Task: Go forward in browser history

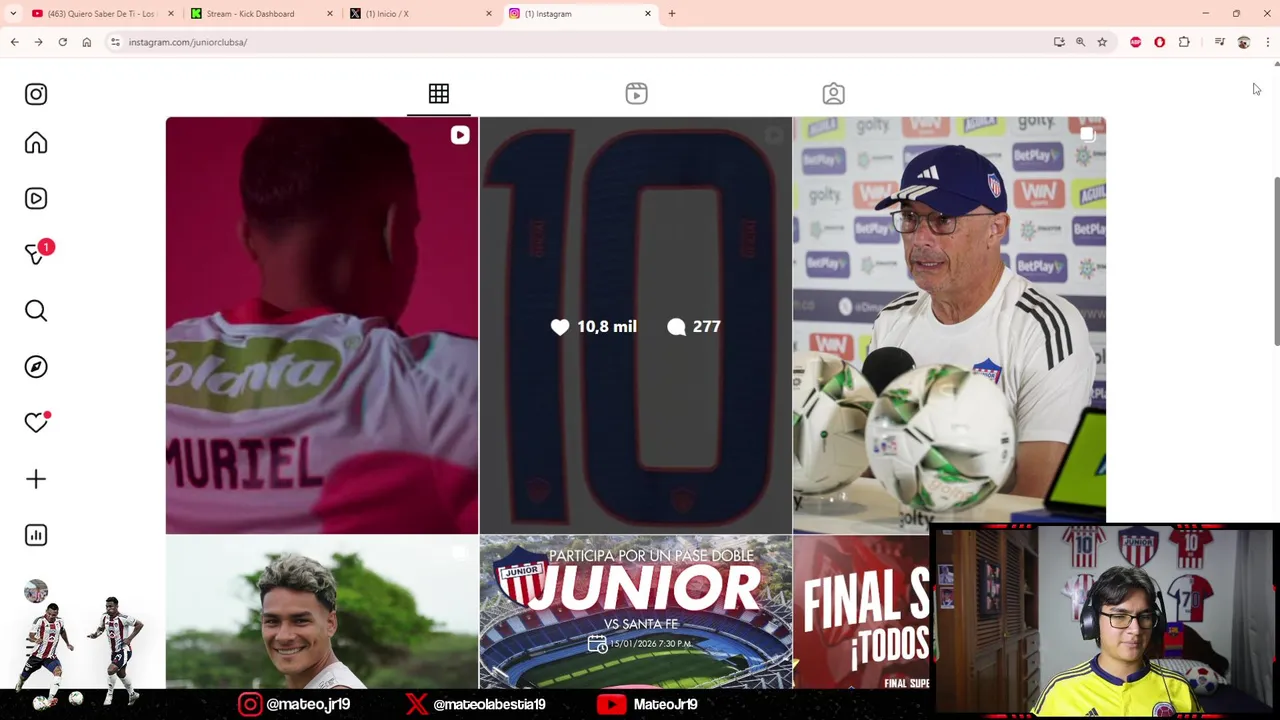Action: pos(38,42)
